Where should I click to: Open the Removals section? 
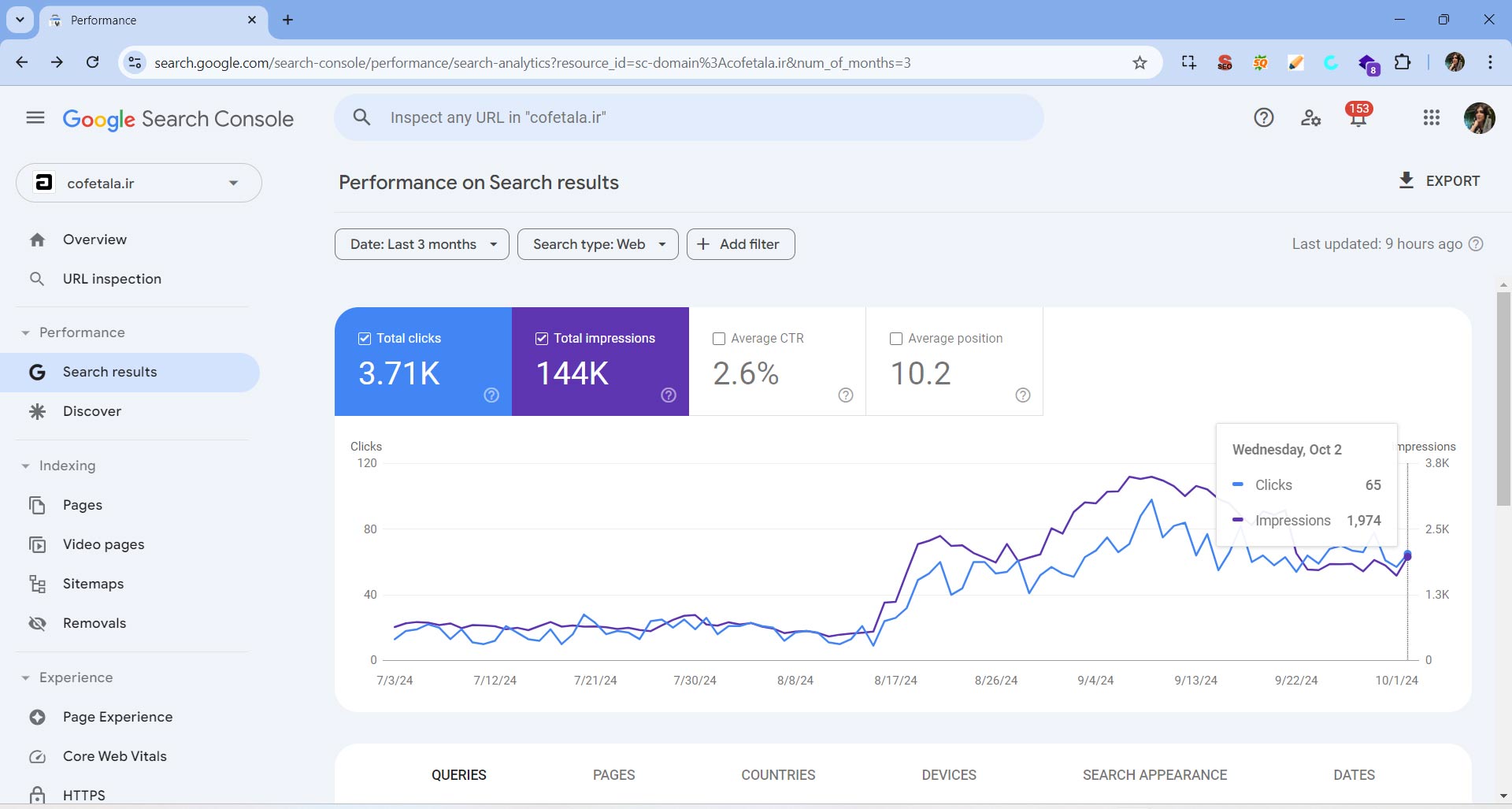click(94, 622)
